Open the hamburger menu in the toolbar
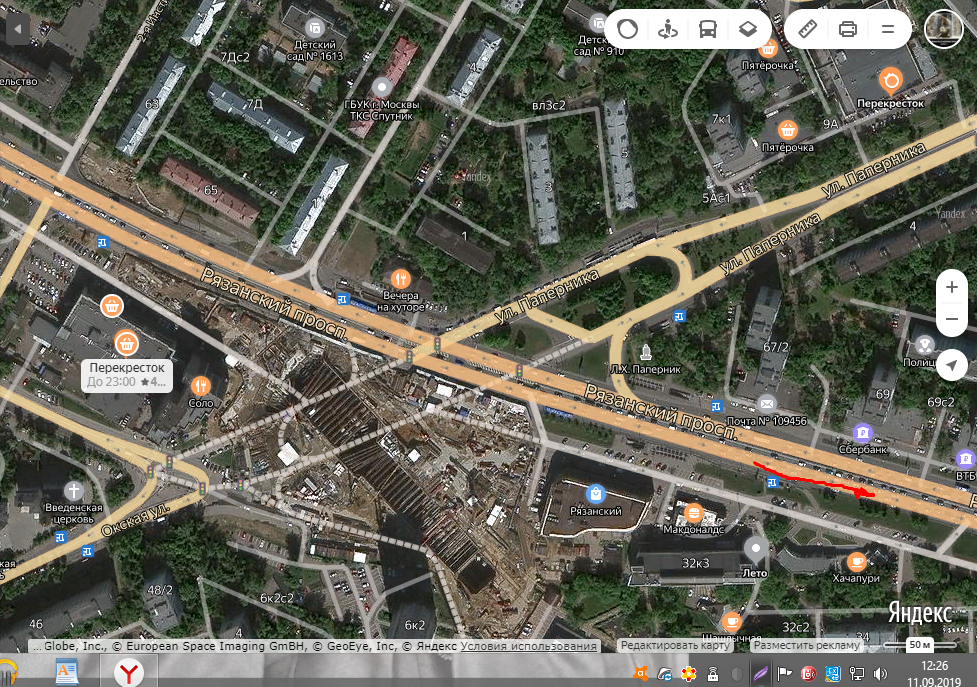The width and height of the screenshot is (977, 687). (888, 29)
